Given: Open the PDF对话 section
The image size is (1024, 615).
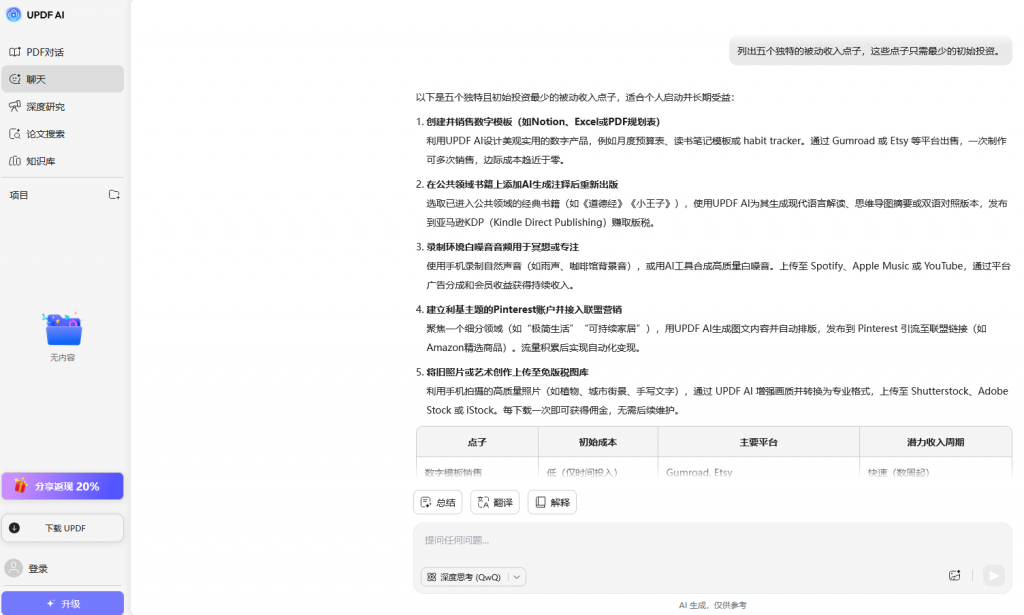Looking at the screenshot, I should point(44,52).
